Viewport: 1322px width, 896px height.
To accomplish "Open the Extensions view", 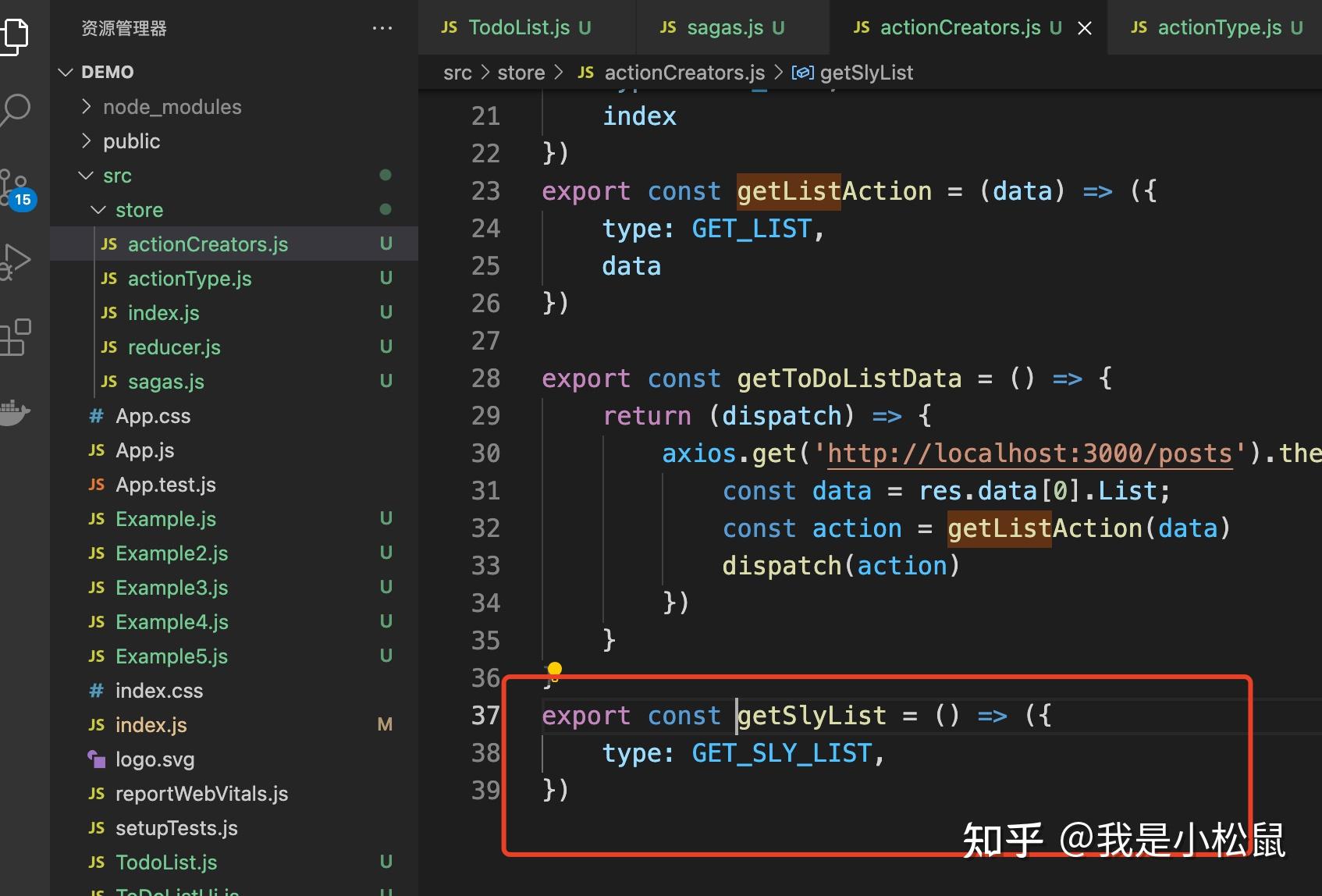I will [x=14, y=337].
